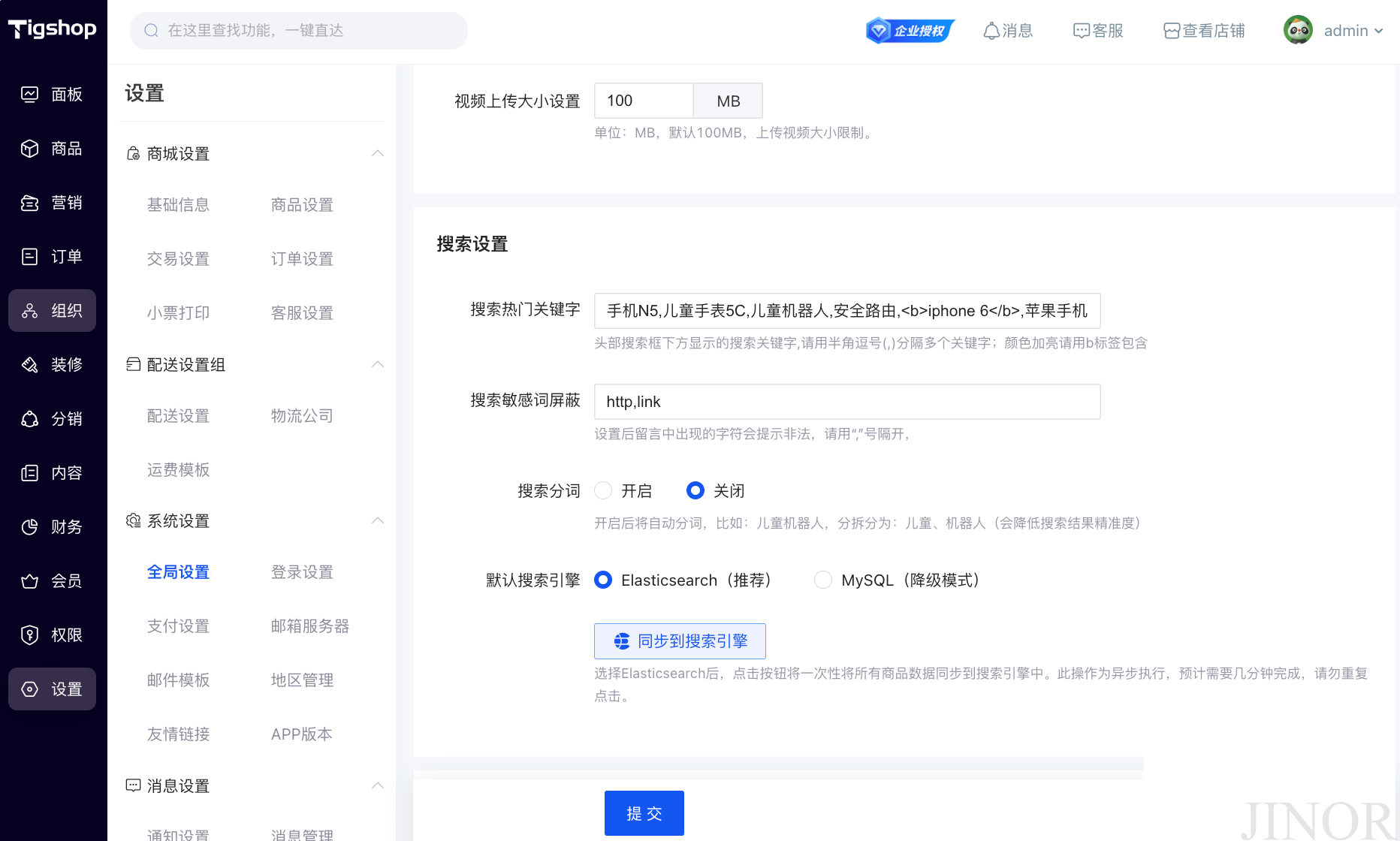Click the 系统设置 gear icon
The width and height of the screenshot is (1400, 841).
tap(133, 520)
